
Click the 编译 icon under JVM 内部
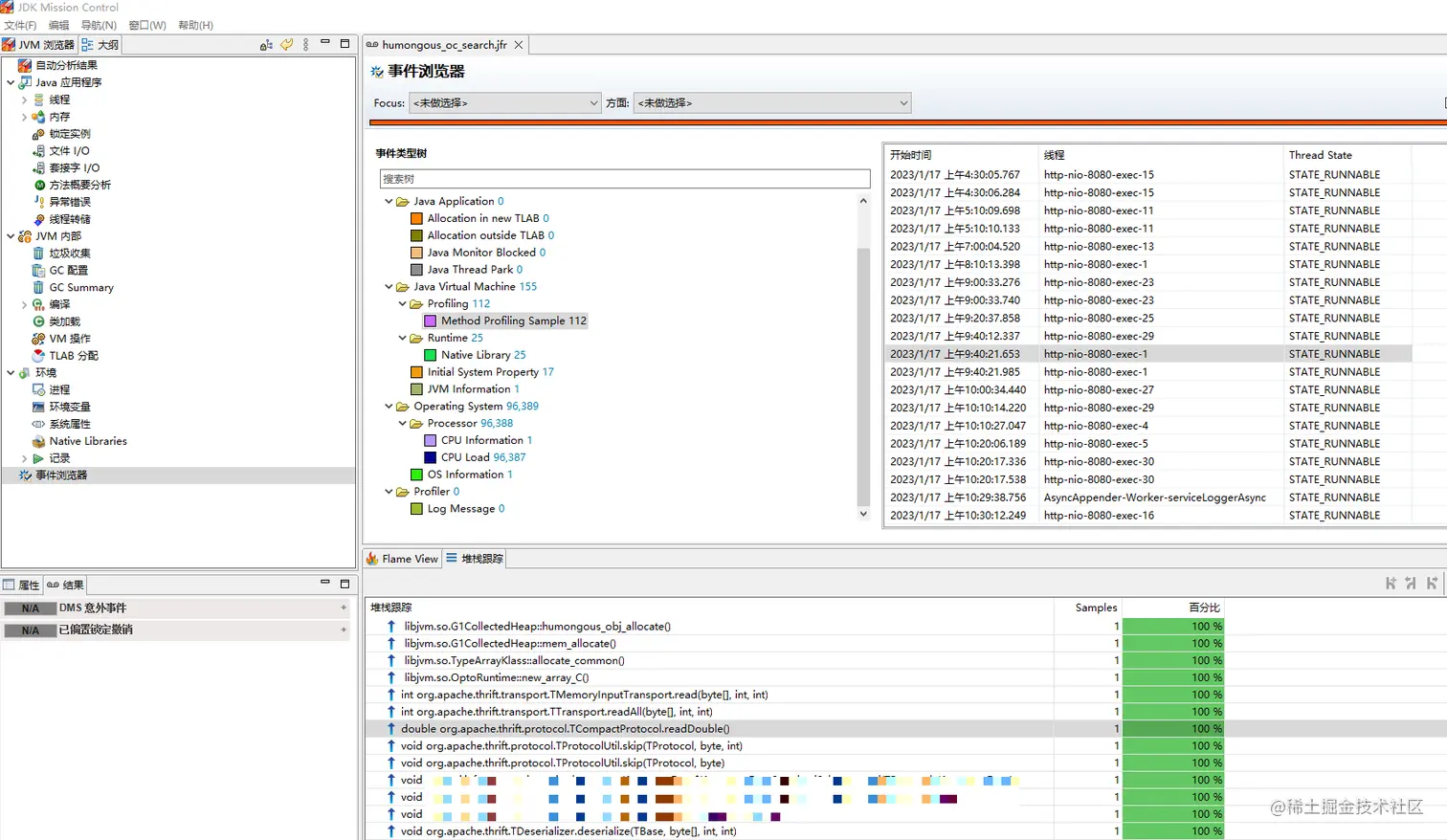[38, 304]
